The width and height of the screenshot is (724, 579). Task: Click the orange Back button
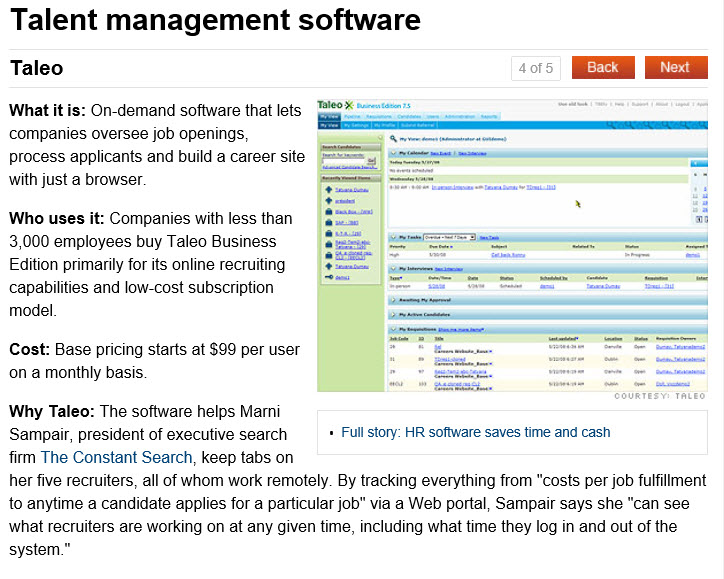602,67
